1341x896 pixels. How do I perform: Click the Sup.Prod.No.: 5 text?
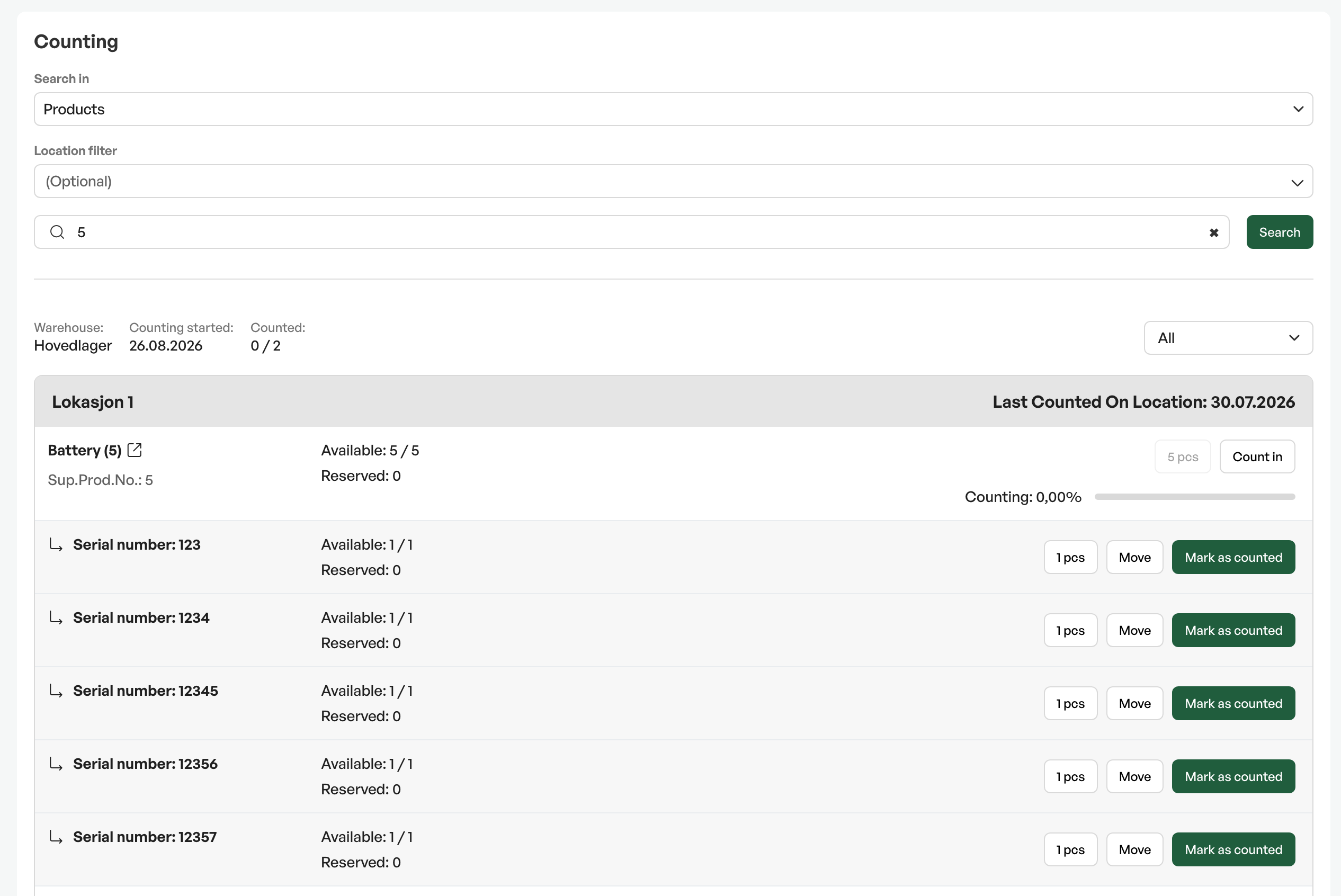(101, 480)
